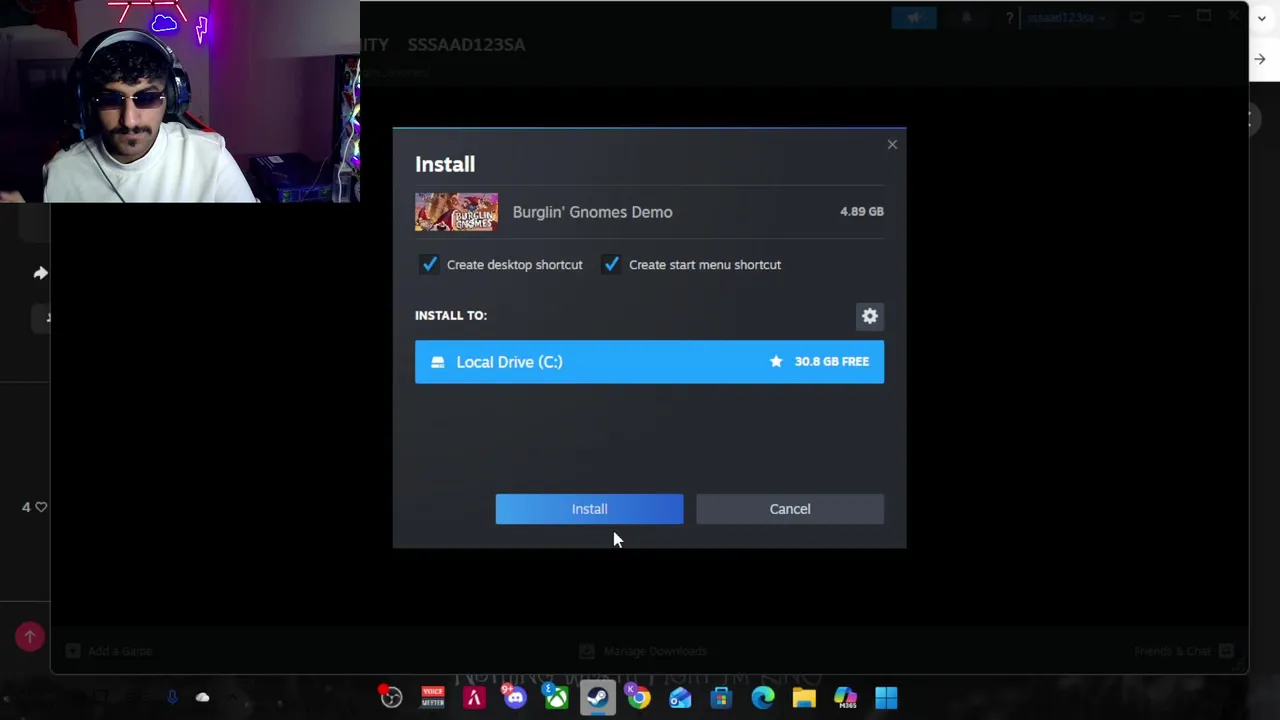Open the SSSAAD123SA tab in Steam
The height and width of the screenshot is (720, 1280).
pyautogui.click(x=466, y=44)
